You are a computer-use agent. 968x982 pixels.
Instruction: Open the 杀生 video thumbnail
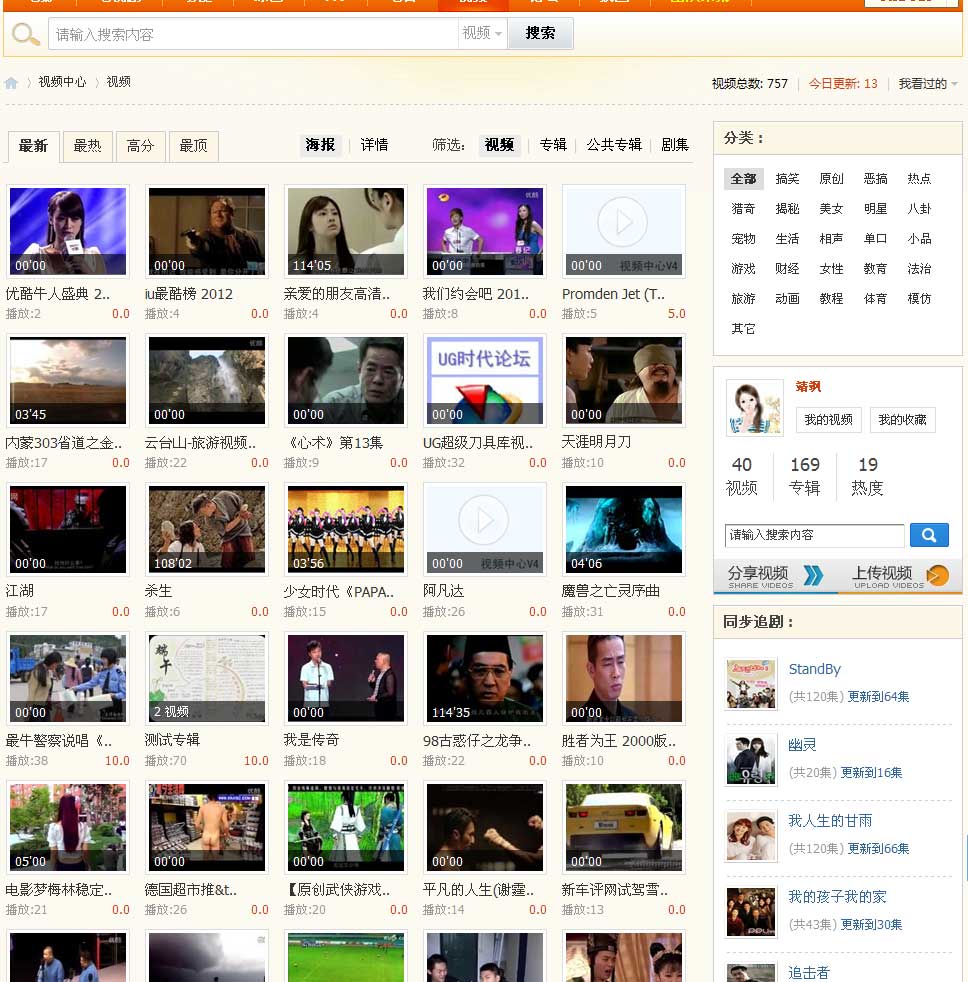click(x=207, y=529)
